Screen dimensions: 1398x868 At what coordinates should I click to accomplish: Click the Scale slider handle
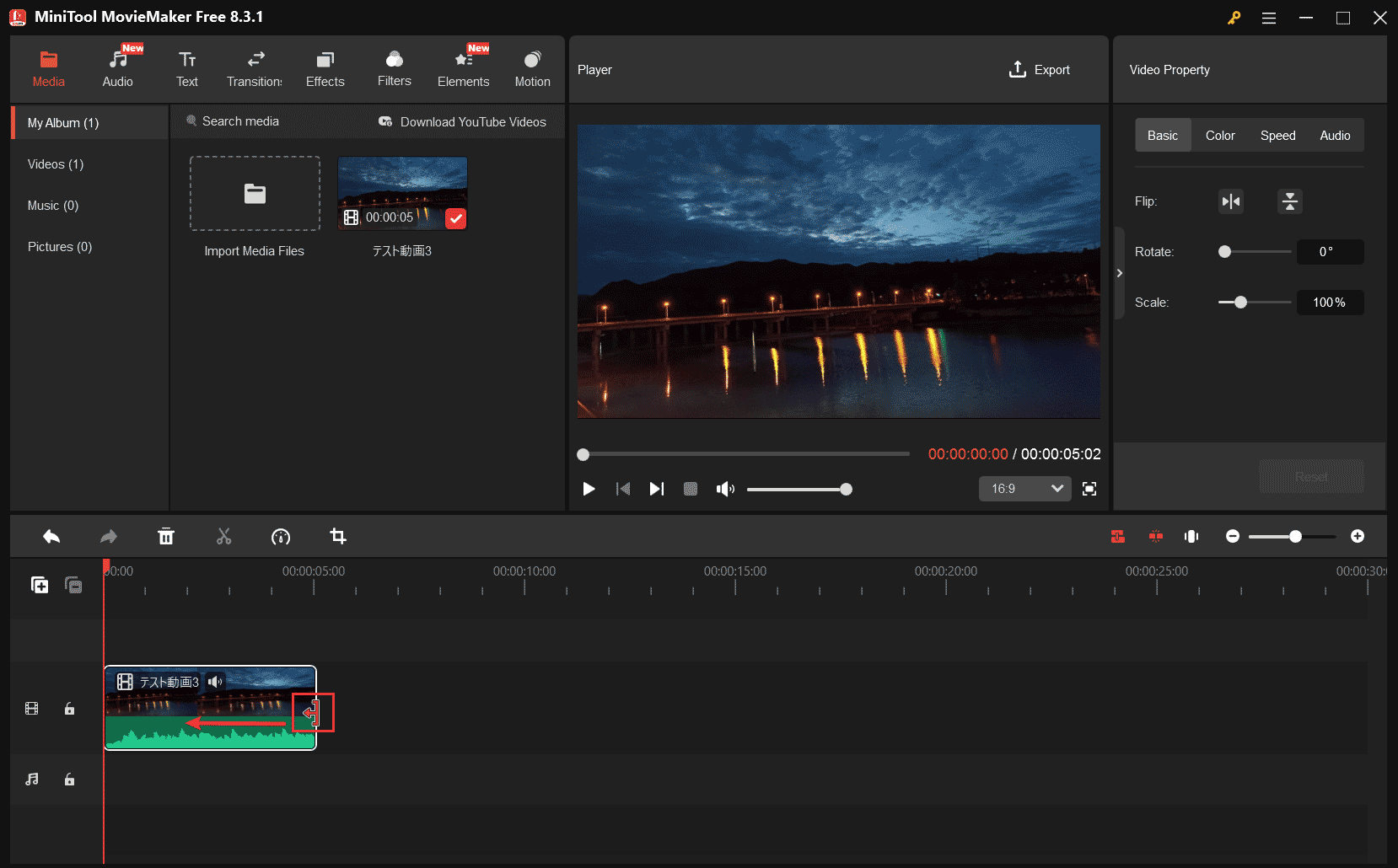1240,303
